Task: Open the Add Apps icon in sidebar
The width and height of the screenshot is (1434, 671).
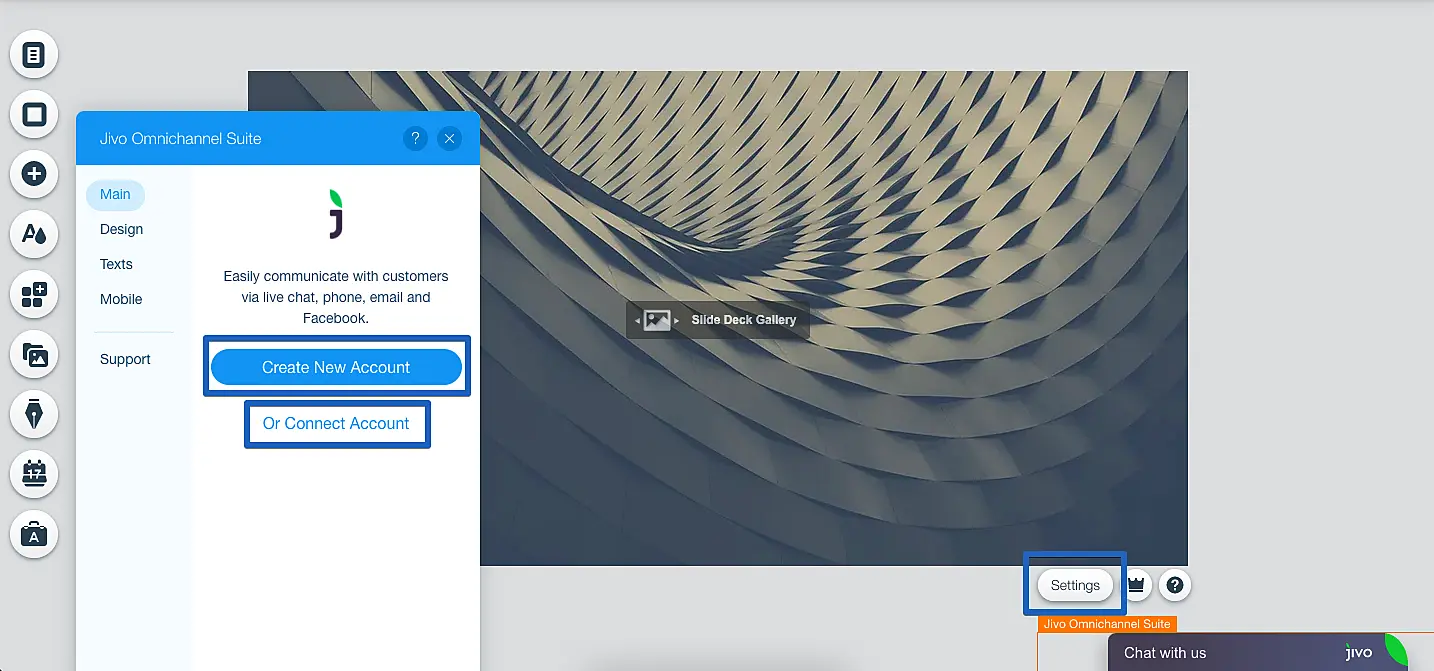Action: [34, 294]
